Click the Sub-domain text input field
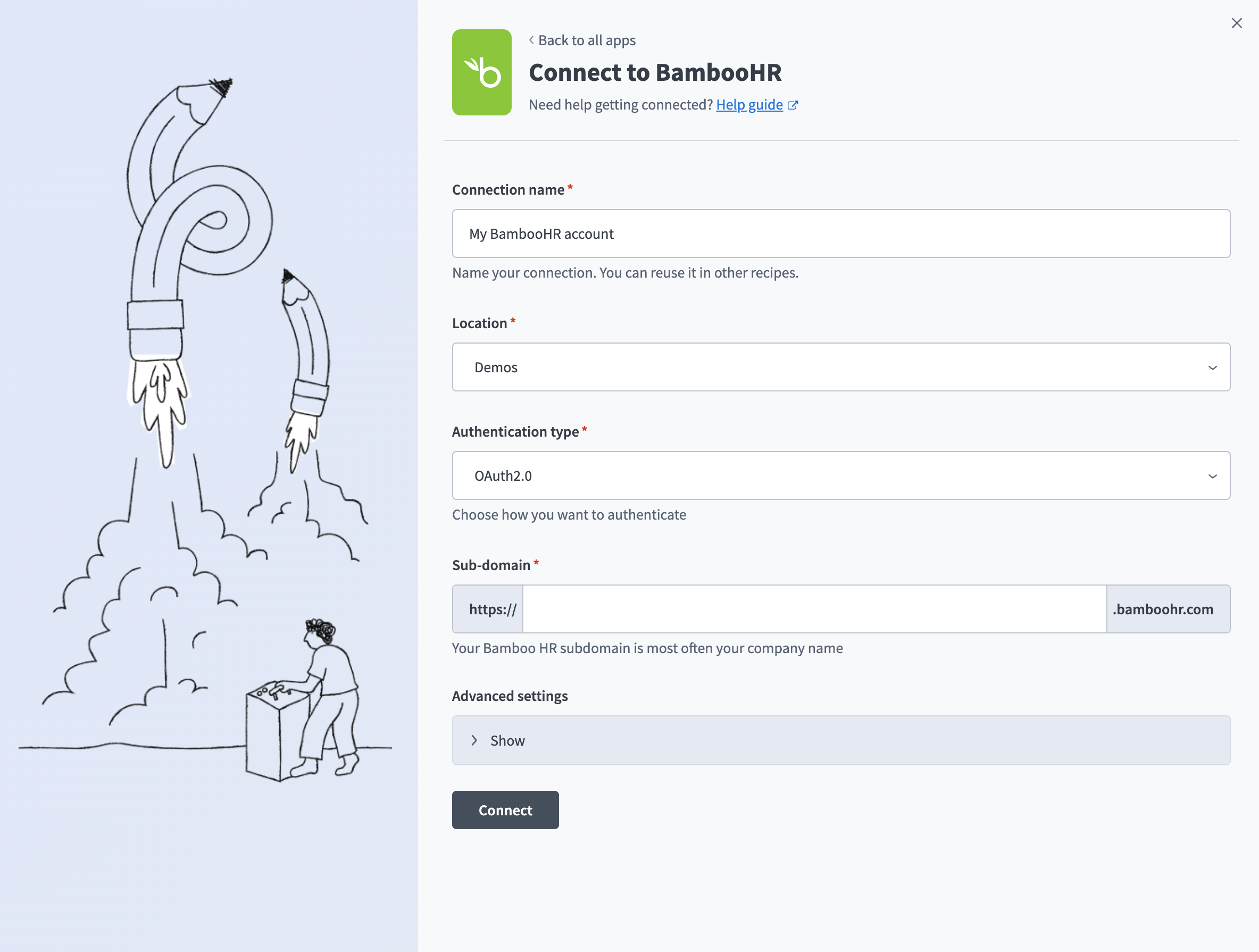Viewport: 1259px width, 952px height. (x=814, y=609)
